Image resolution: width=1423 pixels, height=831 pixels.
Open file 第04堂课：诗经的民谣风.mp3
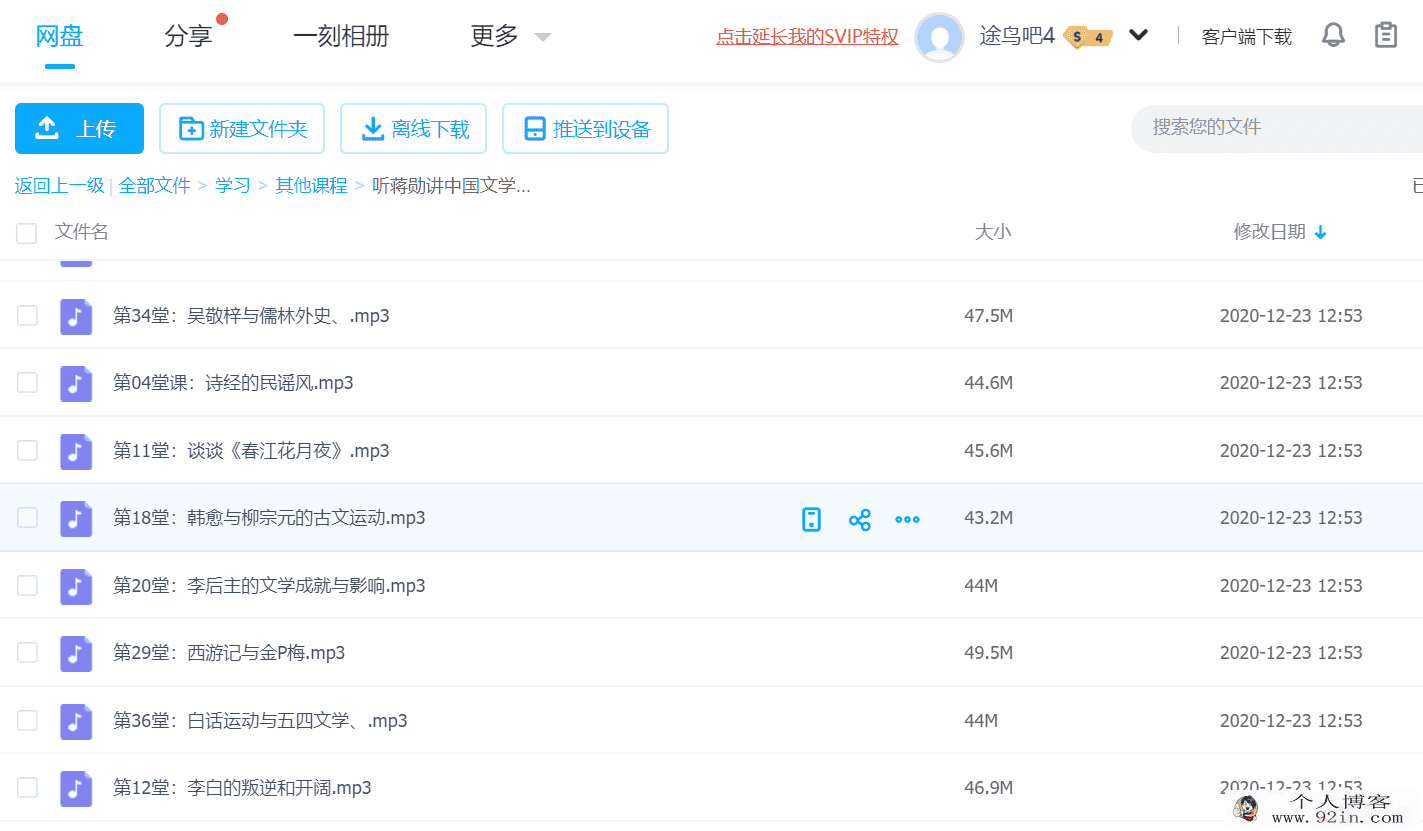pos(233,383)
